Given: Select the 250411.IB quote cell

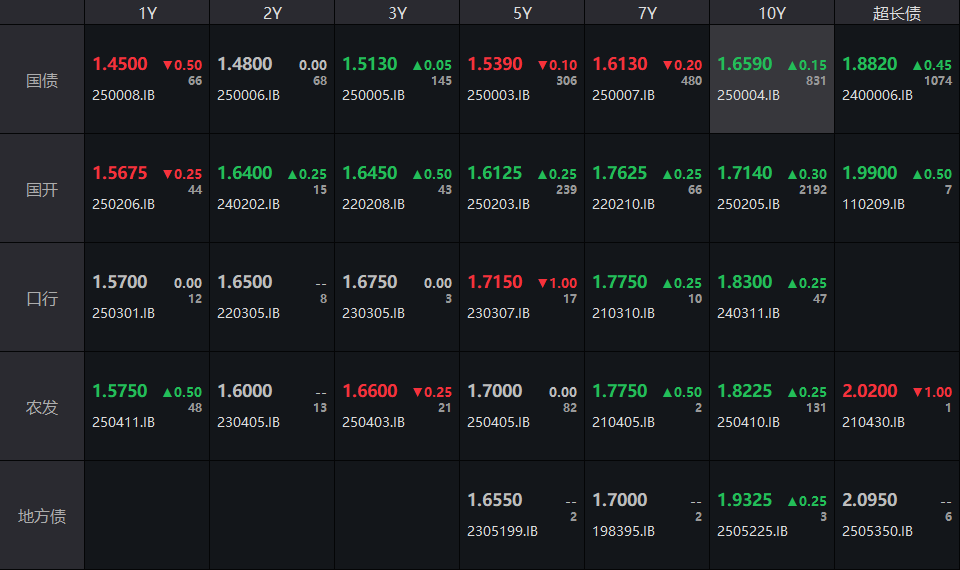Looking at the screenshot, I should pos(147,407).
